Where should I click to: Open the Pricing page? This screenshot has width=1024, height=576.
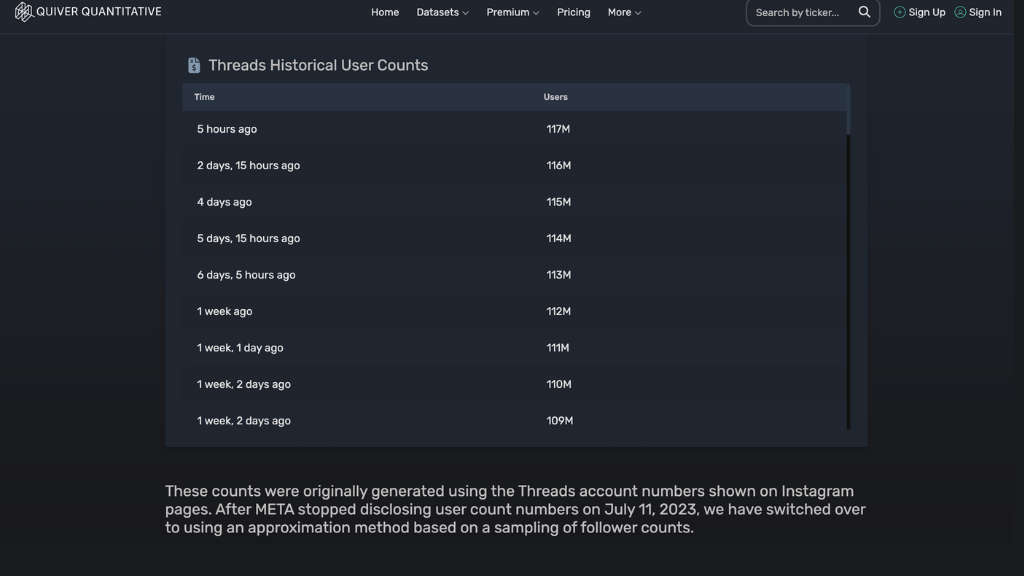pyautogui.click(x=573, y=12)
